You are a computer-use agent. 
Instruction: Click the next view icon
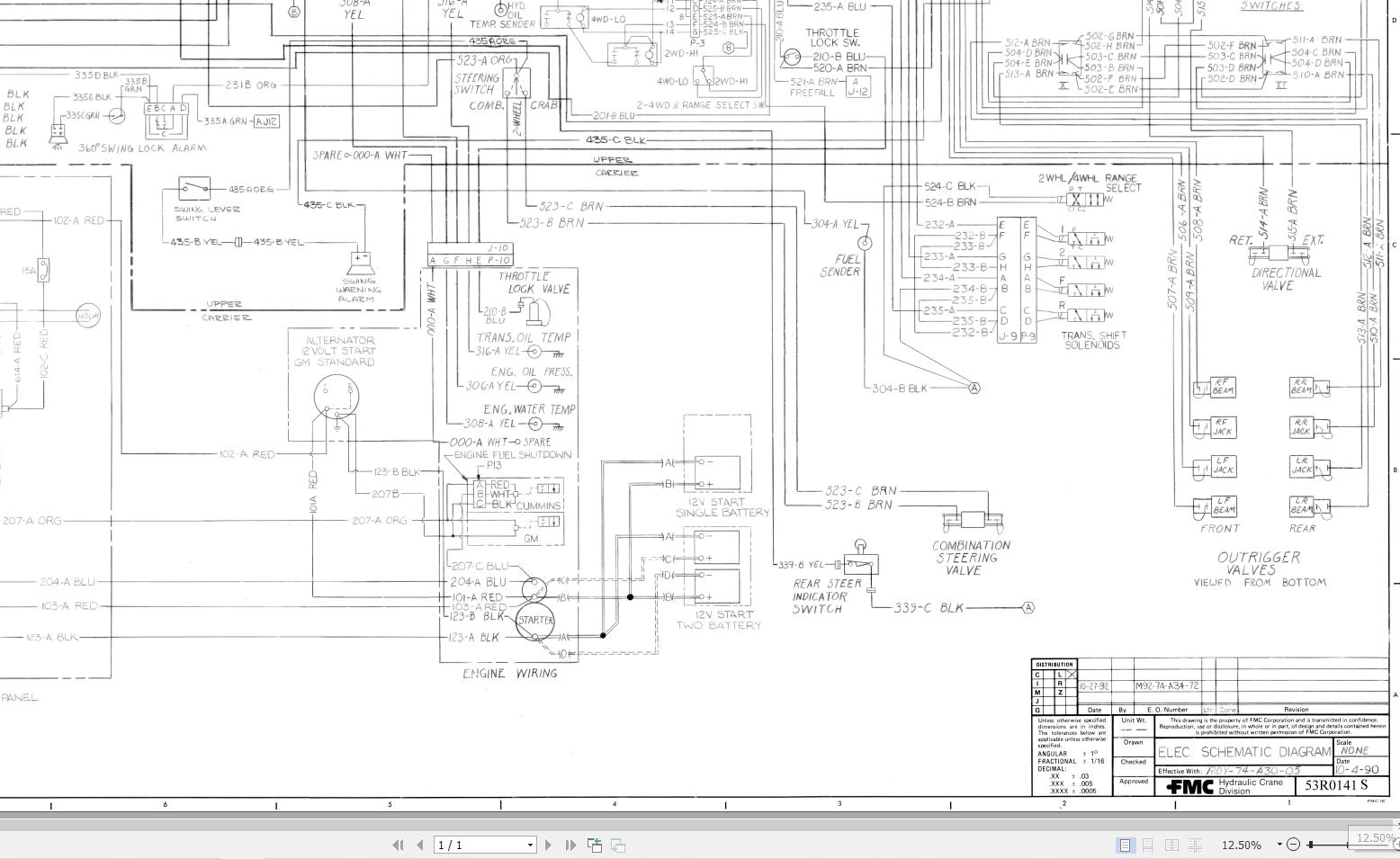point(618,845)
